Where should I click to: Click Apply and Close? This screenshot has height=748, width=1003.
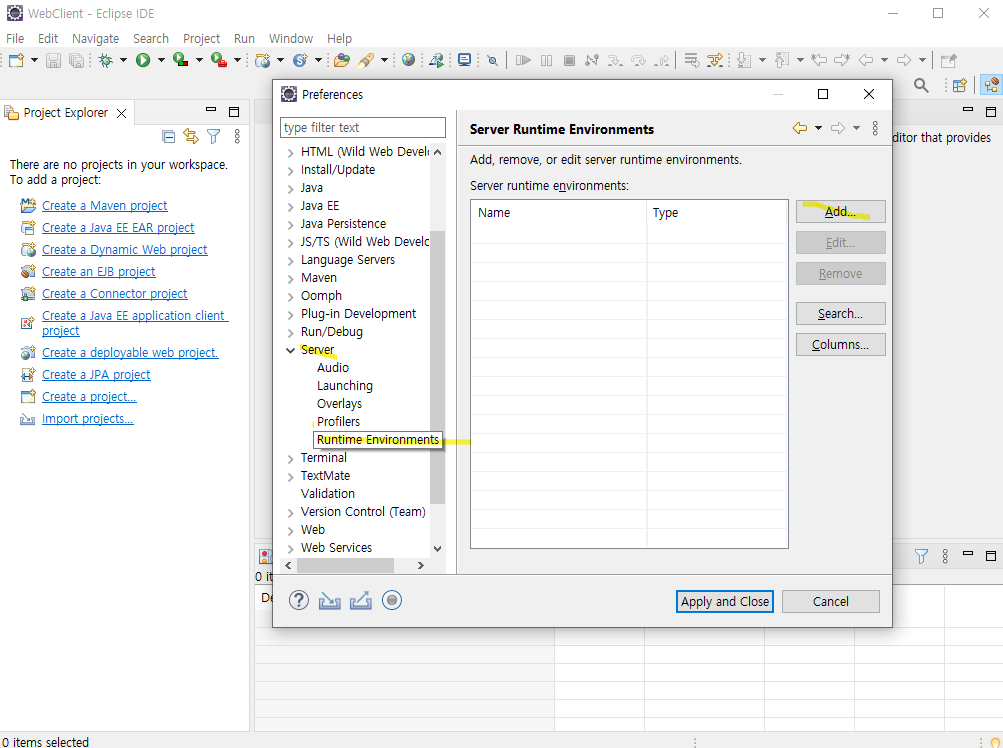(x=725, y=601)
